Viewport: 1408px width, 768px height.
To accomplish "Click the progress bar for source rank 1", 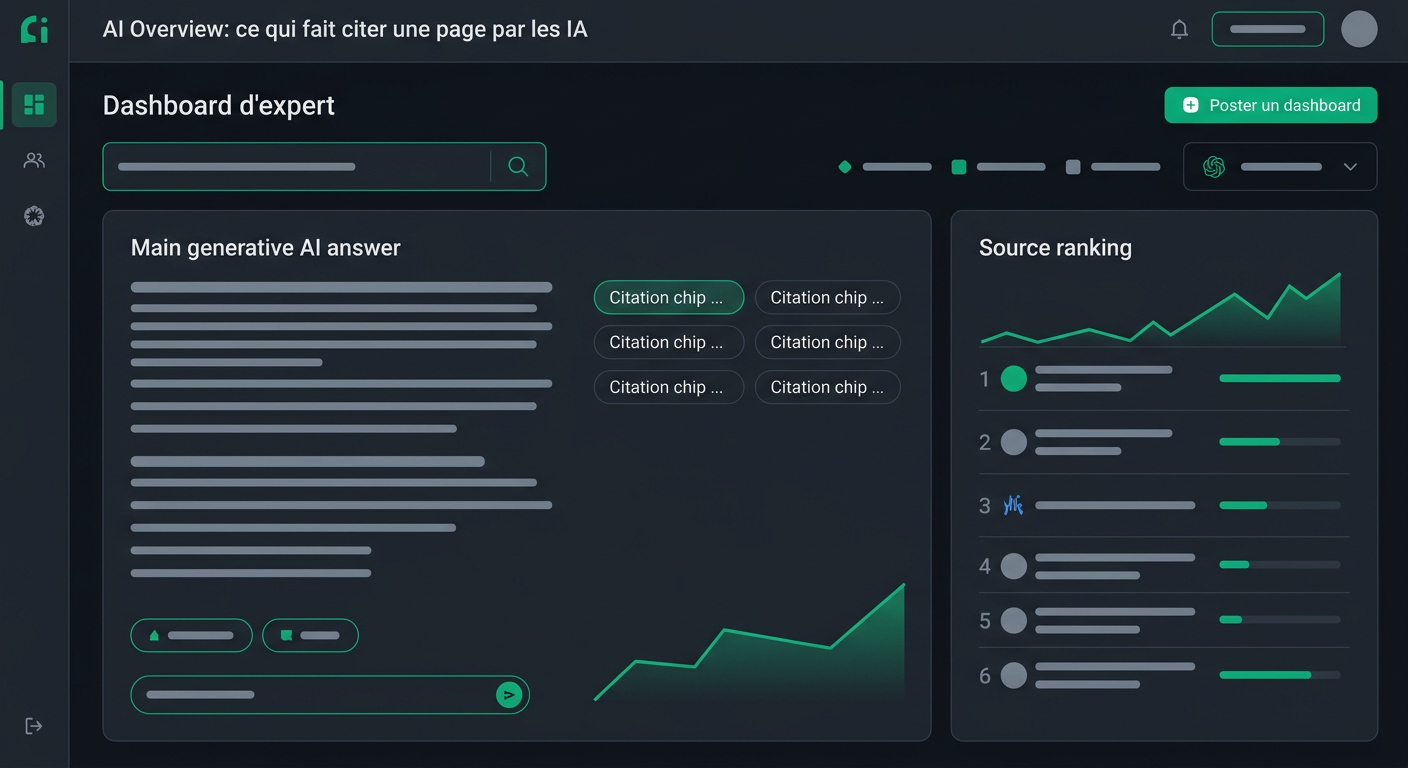I will click(1280, 378).
